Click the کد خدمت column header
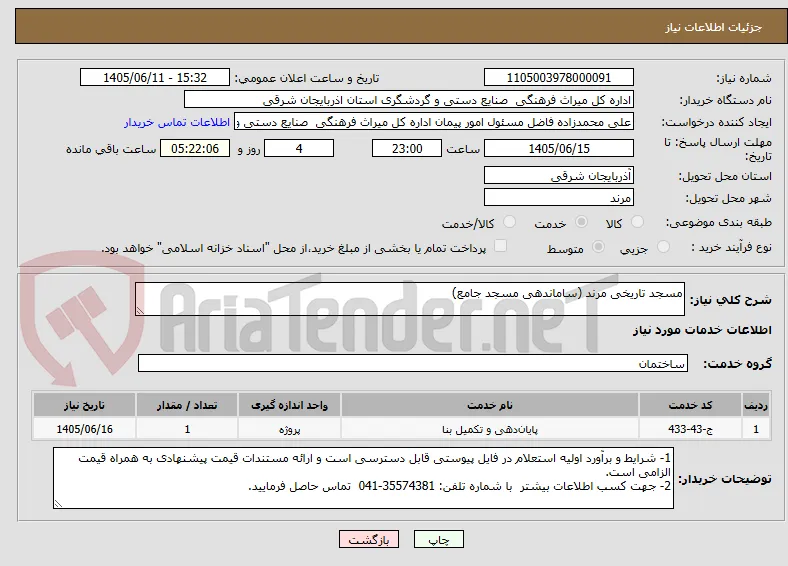Screen dimensions: 788x566 click(x=691, y=405)
